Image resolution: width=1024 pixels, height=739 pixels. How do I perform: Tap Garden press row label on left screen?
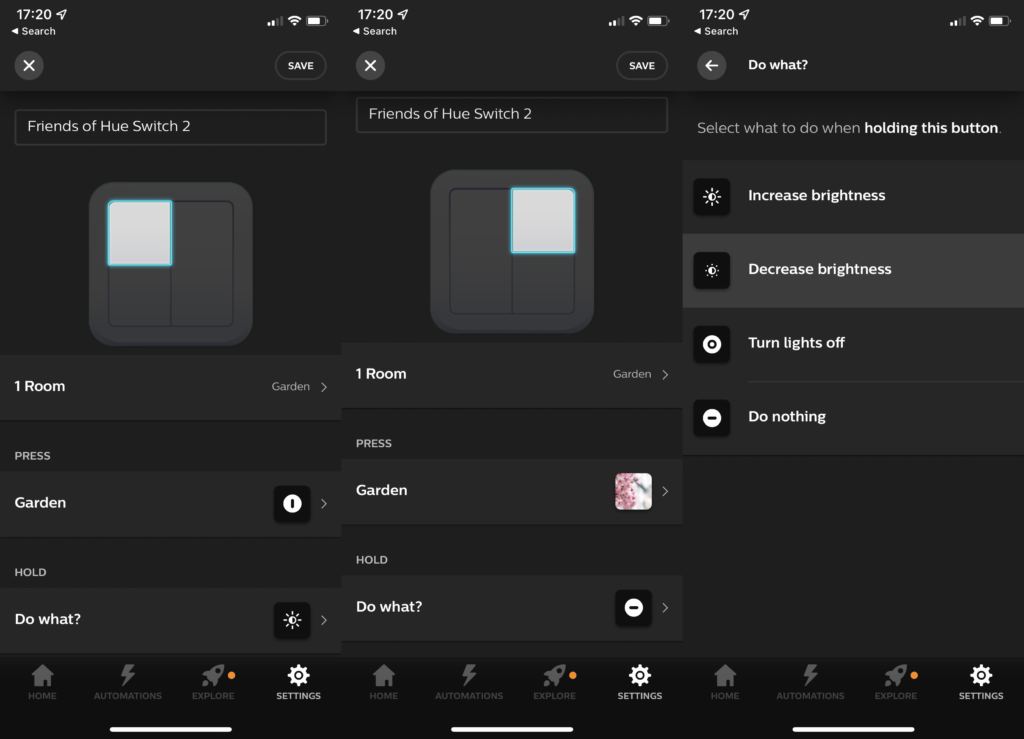point(40,503)
